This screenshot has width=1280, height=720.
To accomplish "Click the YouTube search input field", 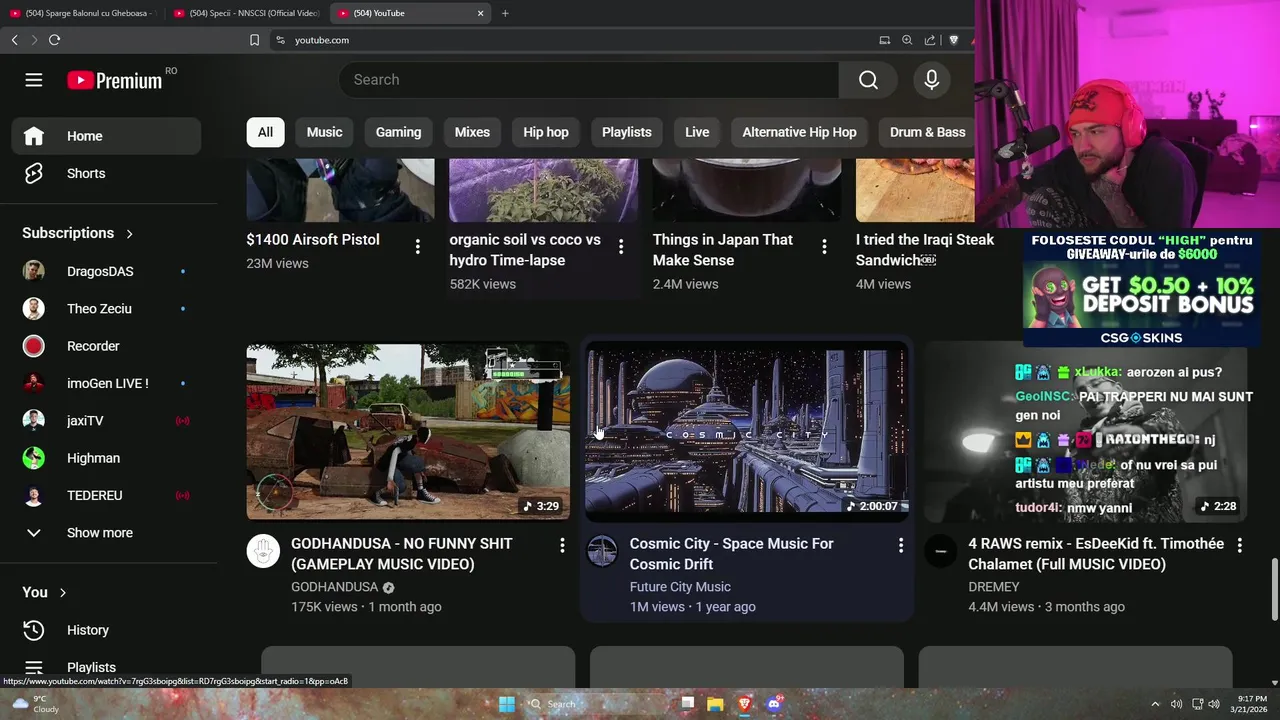I will [x=589, y=80].
